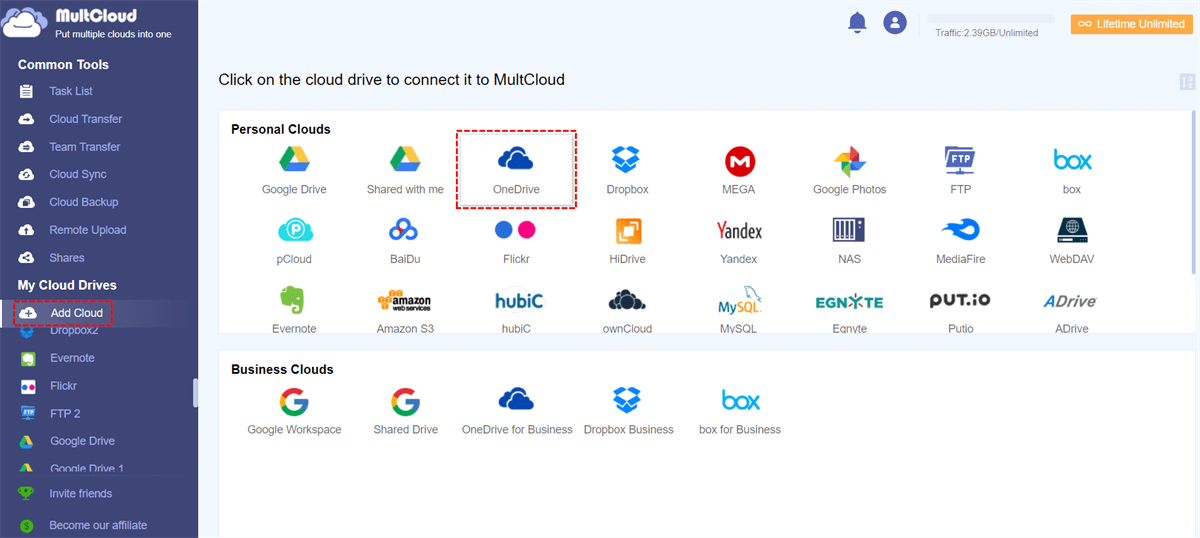
Task: Select Dropbox under Personal Clouds
Action: point(627,160)
